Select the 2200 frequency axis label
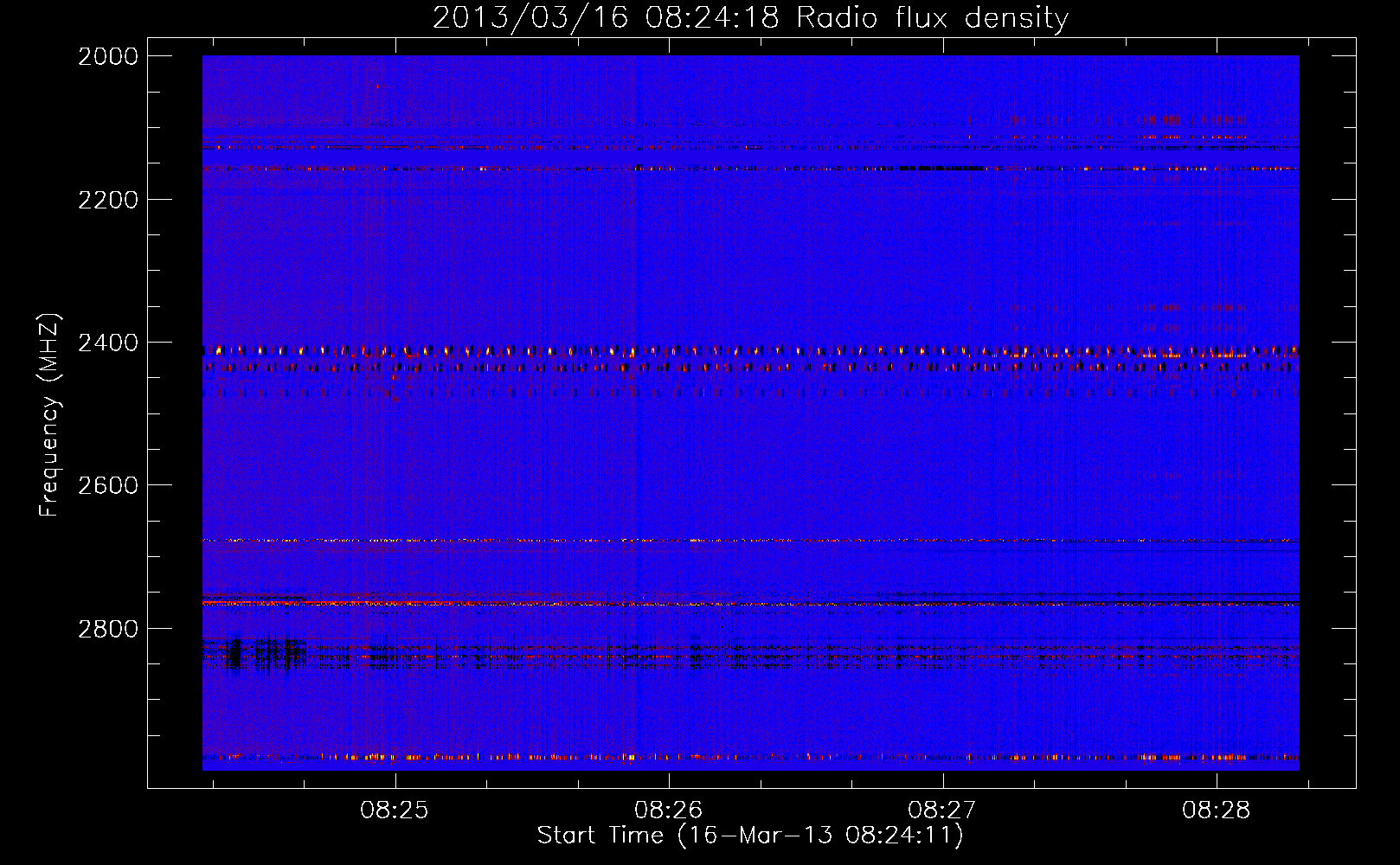This screenshot has width=1400, height=865. (x=108, y=200)
